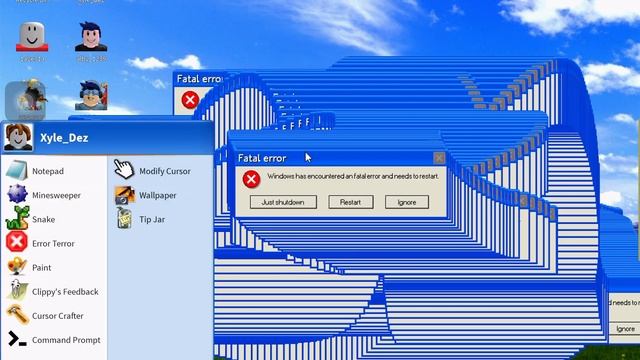This screenshot has height=360, width=640.
Task: Launch the Minesweeper game
Action: 44,195
